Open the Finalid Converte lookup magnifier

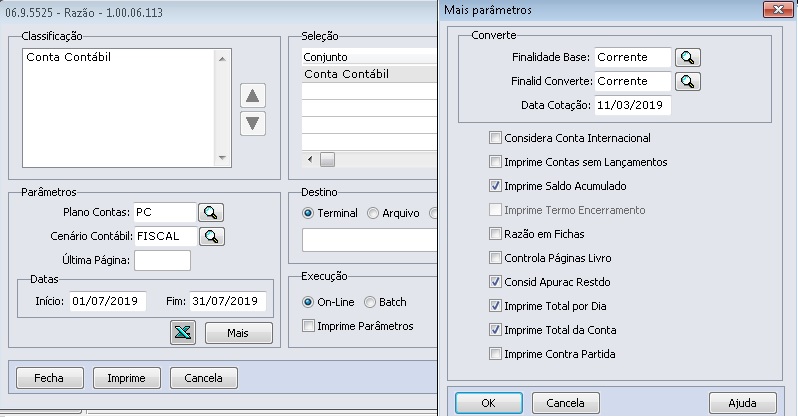coord(688,81)
